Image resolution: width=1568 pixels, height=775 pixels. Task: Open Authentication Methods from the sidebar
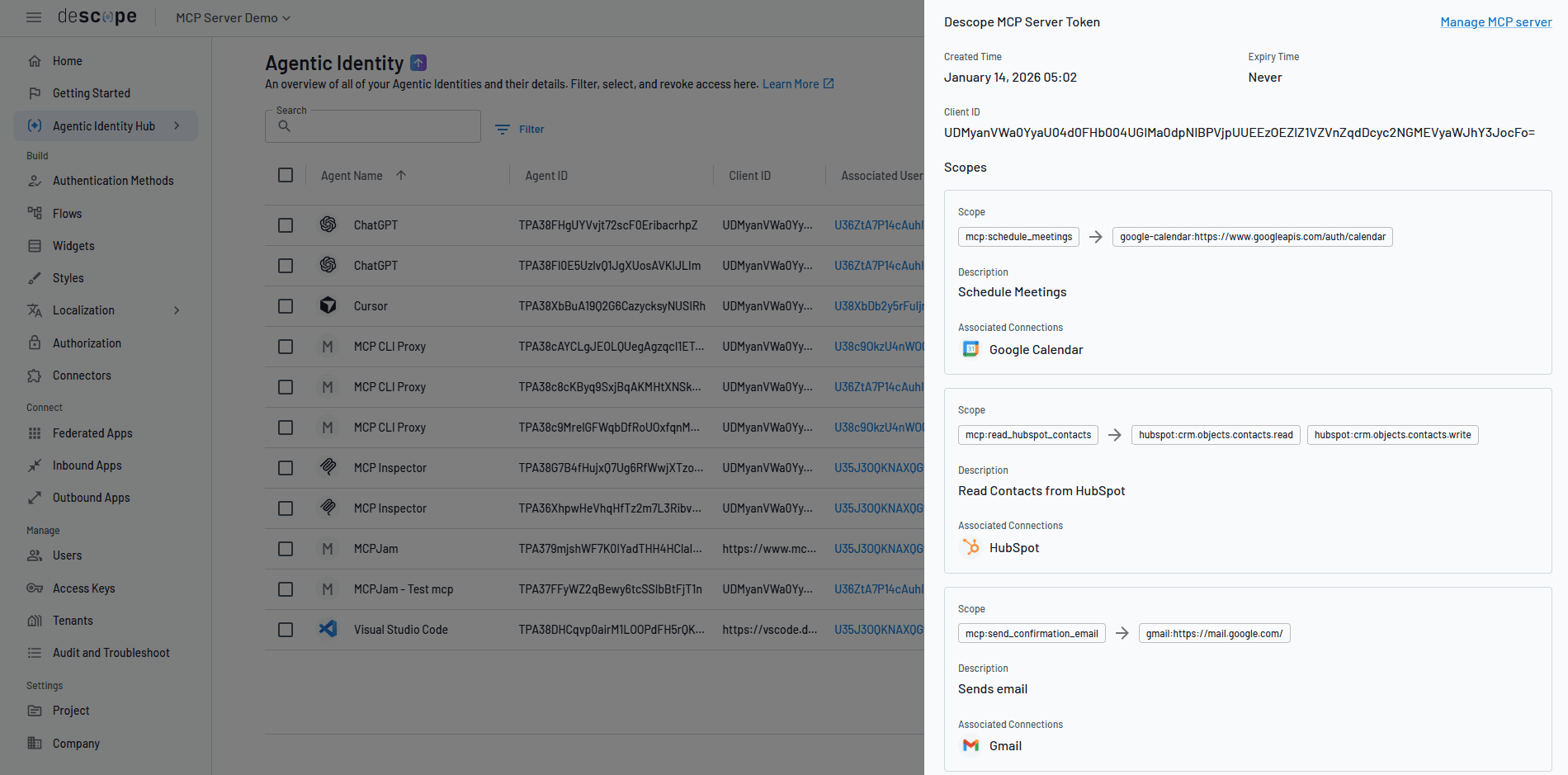113,180
